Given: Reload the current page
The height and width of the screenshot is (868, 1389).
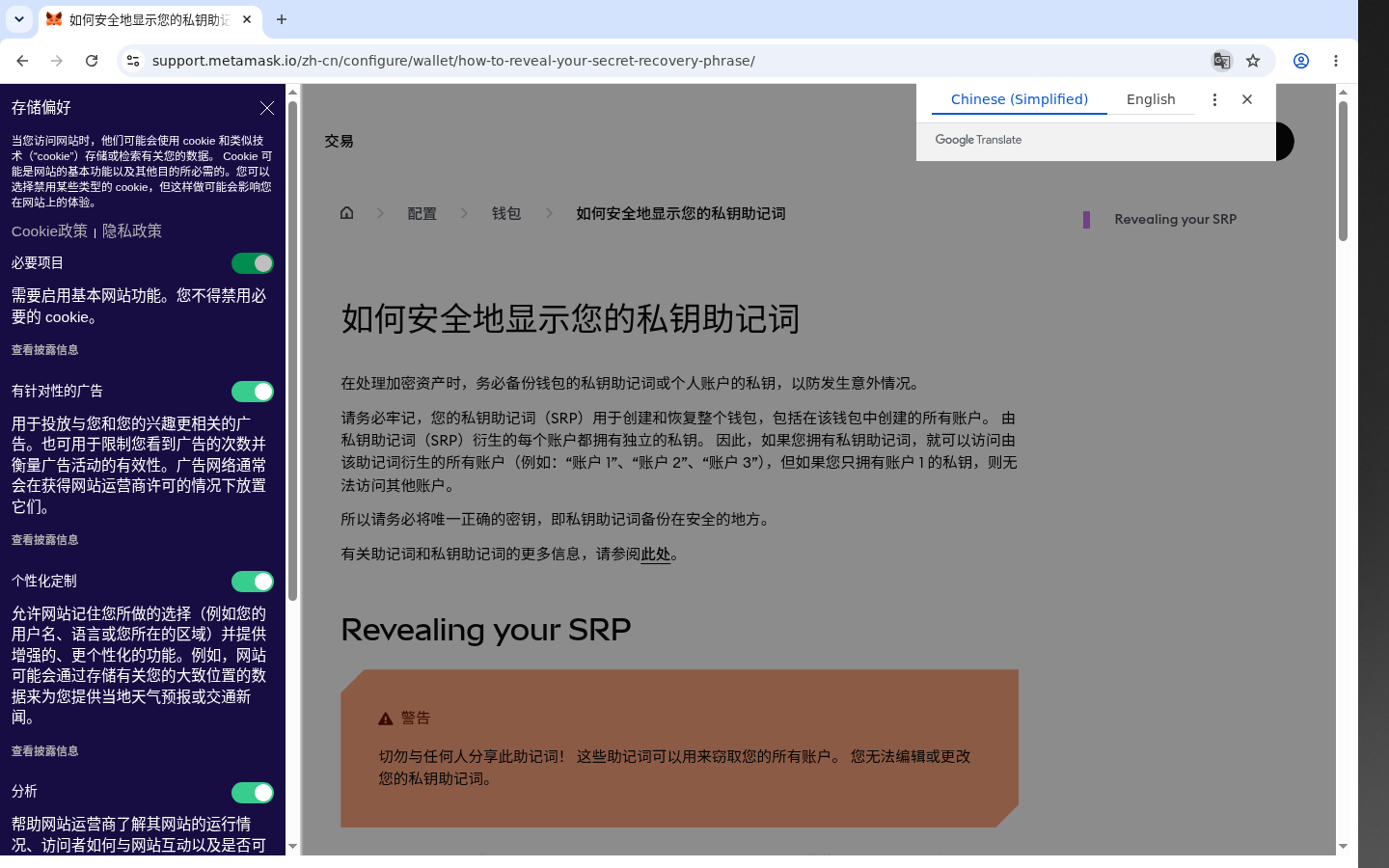Looking at the screenshot, I should point(92,61).
